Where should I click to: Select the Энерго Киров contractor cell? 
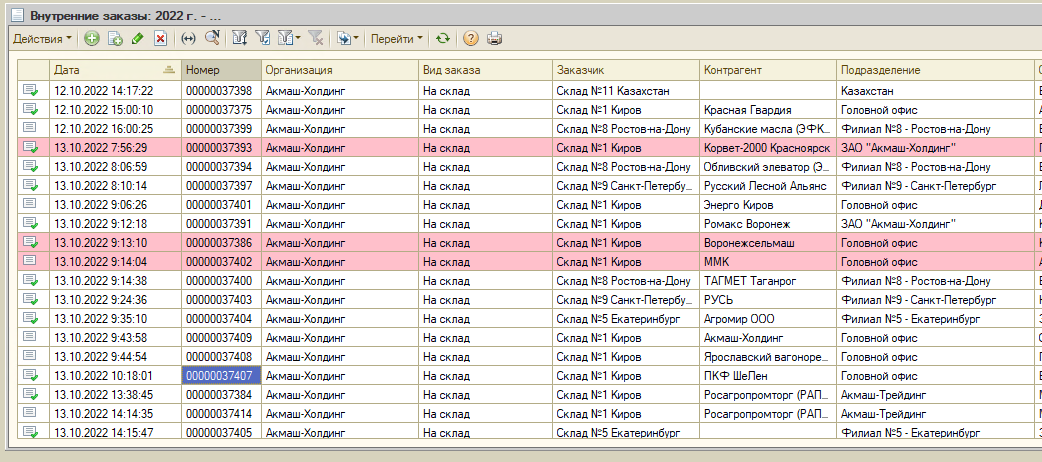(x=768, y=204)
